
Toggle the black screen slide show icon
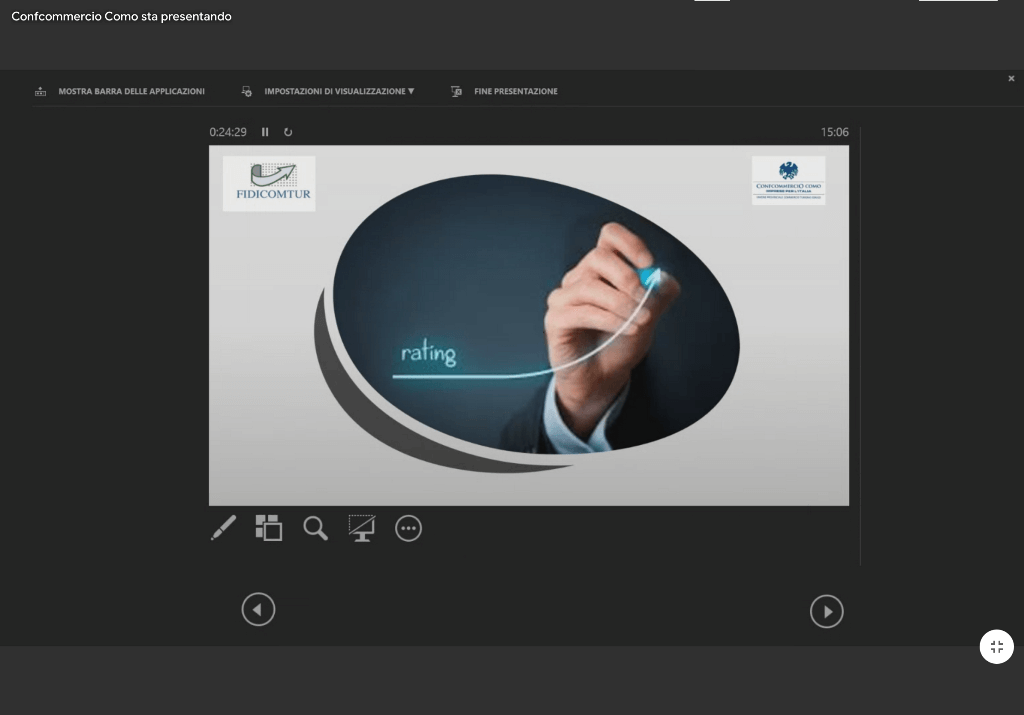(361, 528)
